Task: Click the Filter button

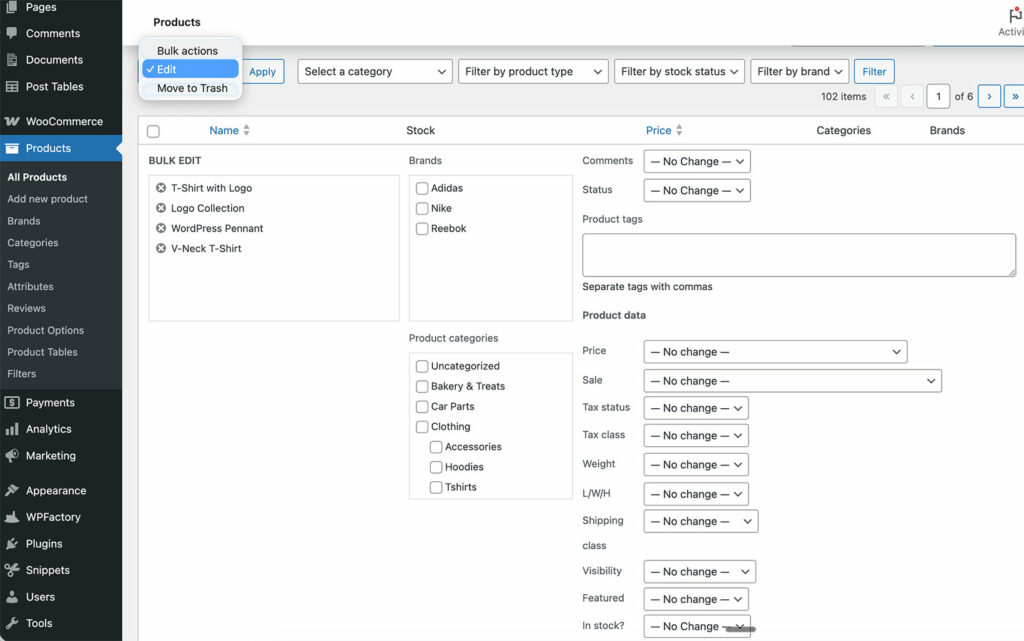Action: [874, 72]
